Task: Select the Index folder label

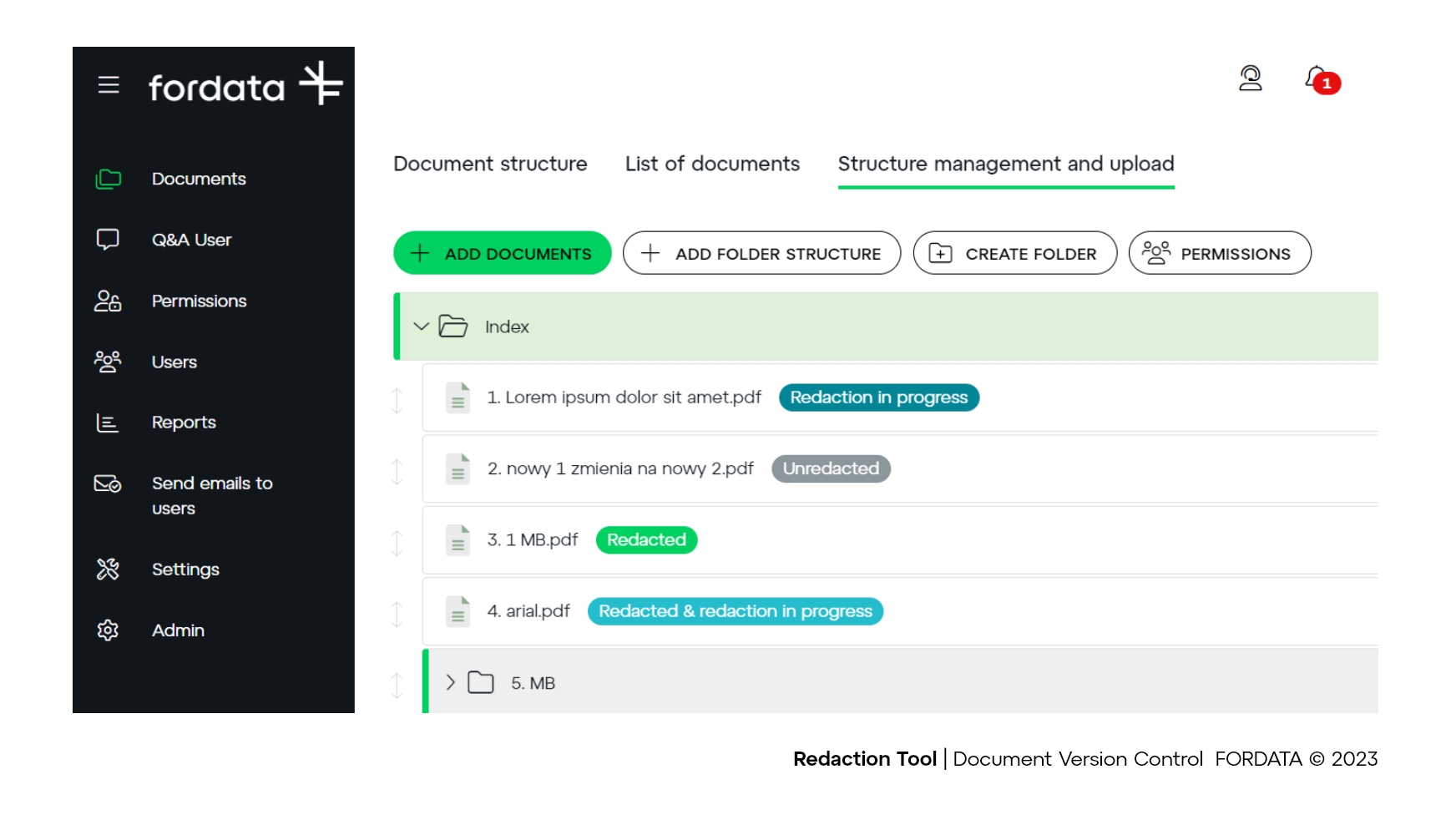Action: coord(507,327)
